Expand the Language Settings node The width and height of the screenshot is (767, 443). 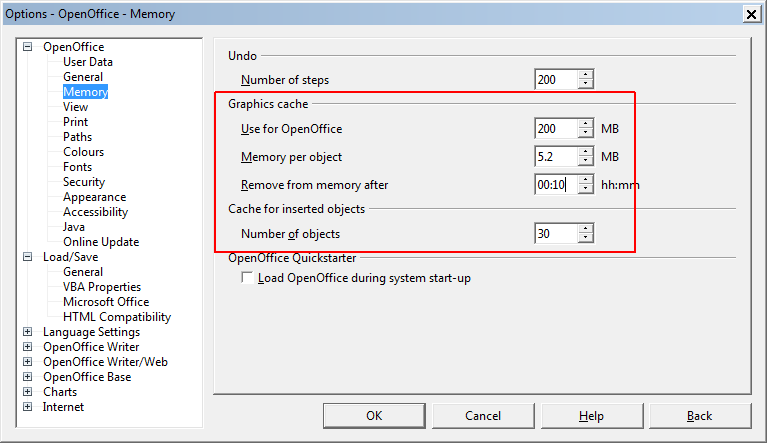click(28, 332)
